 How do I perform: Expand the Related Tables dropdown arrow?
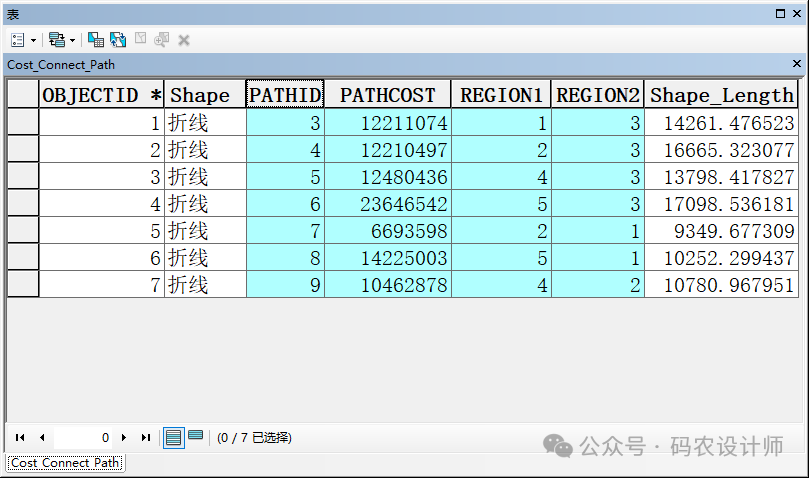pos(72,40)
